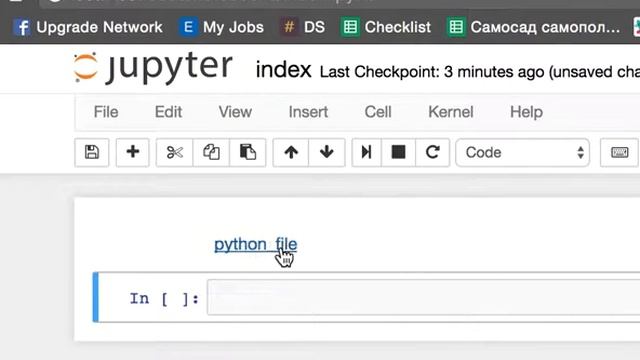This screenshot has height=360, width=640.
Task: Open Upgrade Network Facebook bookmark
Action: 88,27
